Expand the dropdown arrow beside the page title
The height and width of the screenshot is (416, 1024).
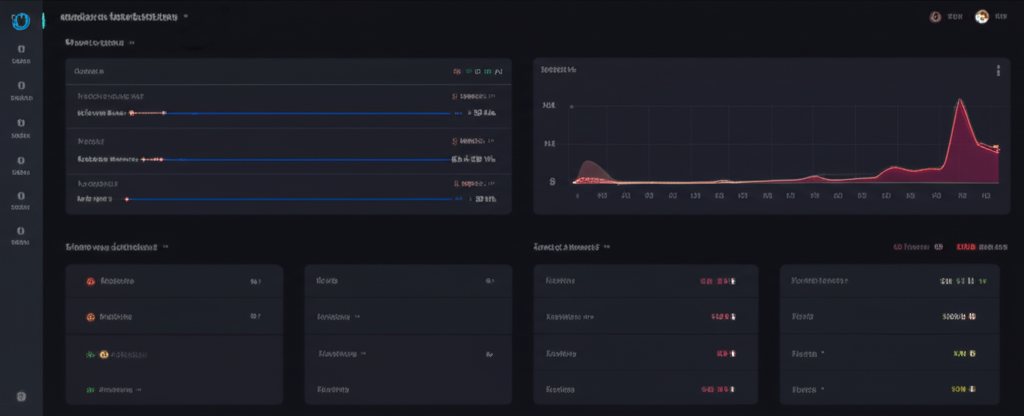coord(186,17)
